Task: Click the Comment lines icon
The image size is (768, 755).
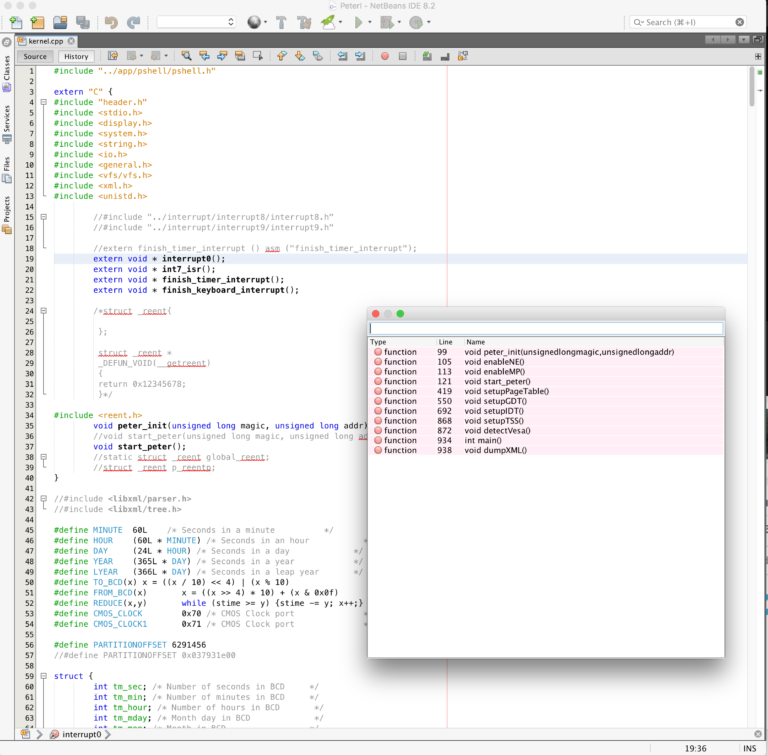Action: coord(427,56)
